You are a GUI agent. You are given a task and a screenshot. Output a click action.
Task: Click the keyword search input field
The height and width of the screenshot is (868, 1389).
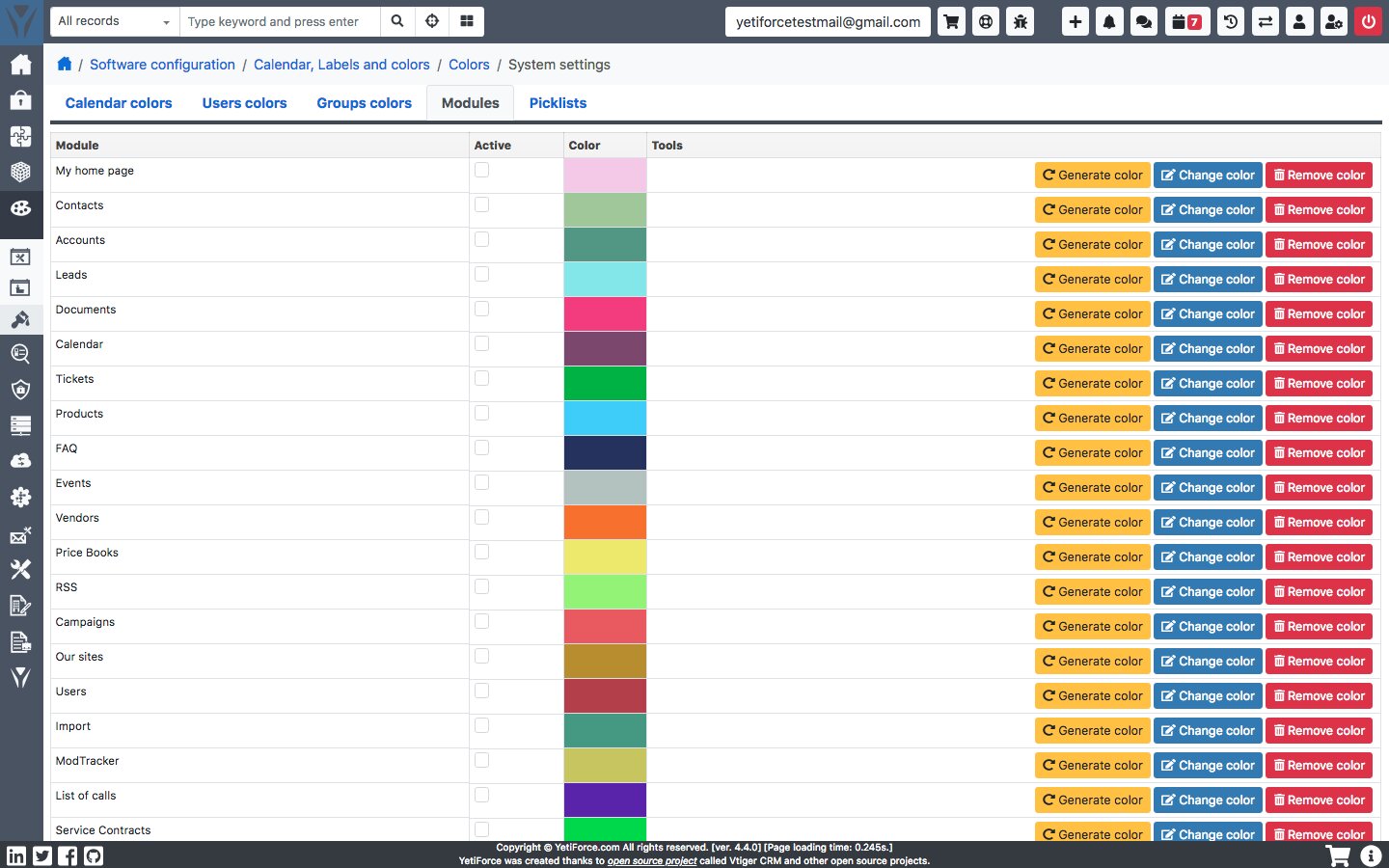pyautogui.click(x=280, y=21)
